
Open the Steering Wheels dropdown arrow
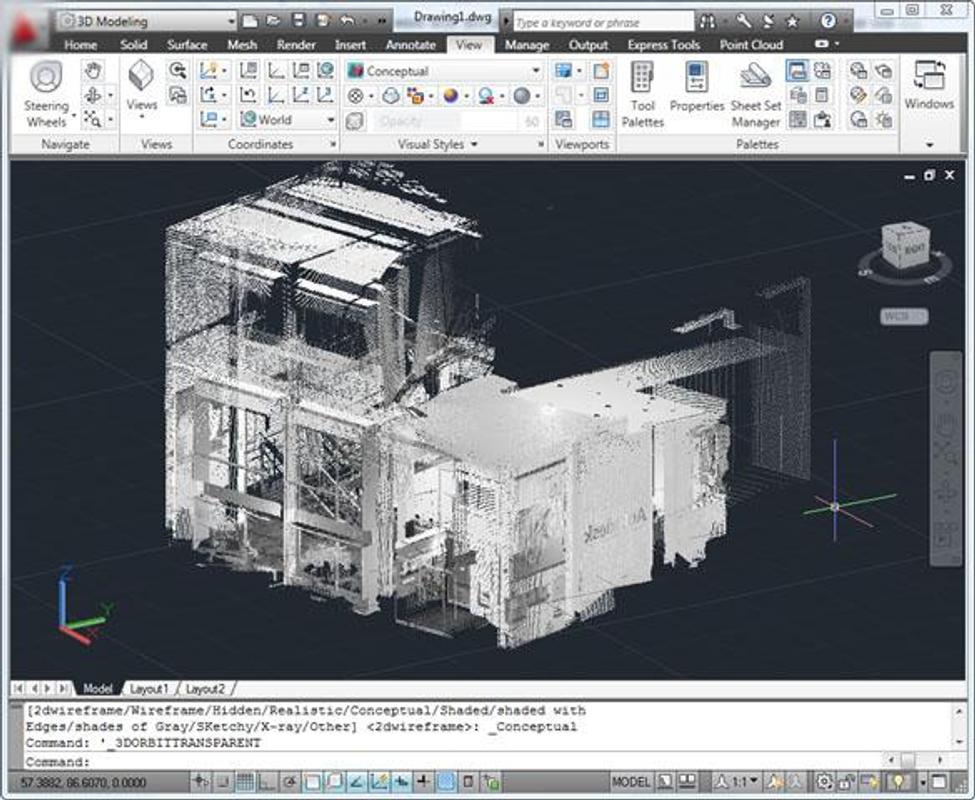75,116
